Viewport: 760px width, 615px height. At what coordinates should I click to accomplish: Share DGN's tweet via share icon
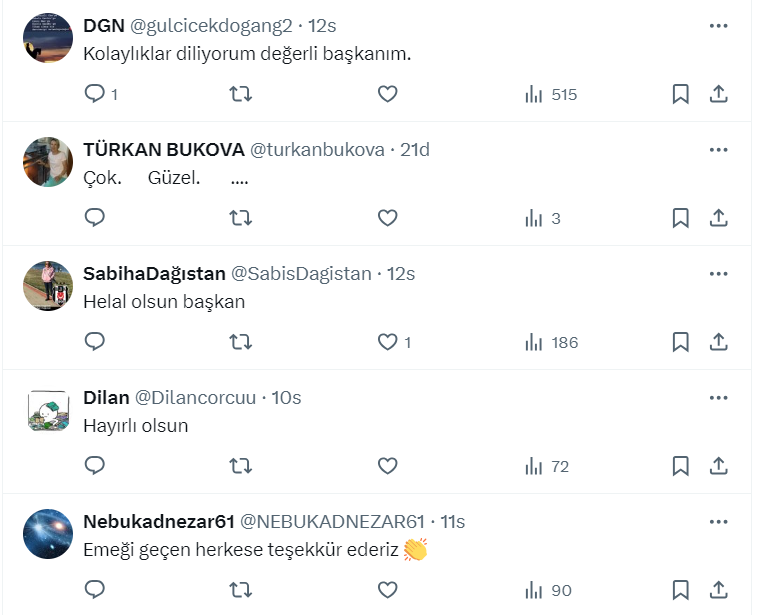point(718,94)
